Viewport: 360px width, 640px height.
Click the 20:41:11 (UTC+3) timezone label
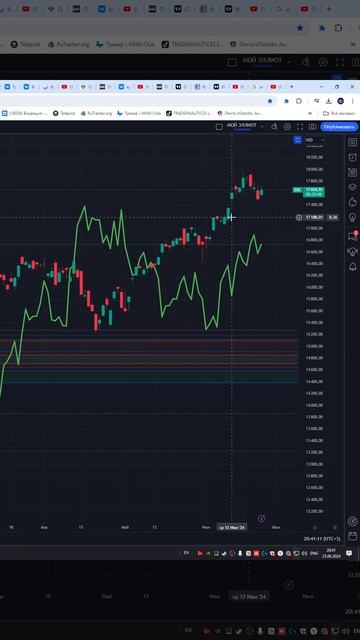(x=322, y=539)
